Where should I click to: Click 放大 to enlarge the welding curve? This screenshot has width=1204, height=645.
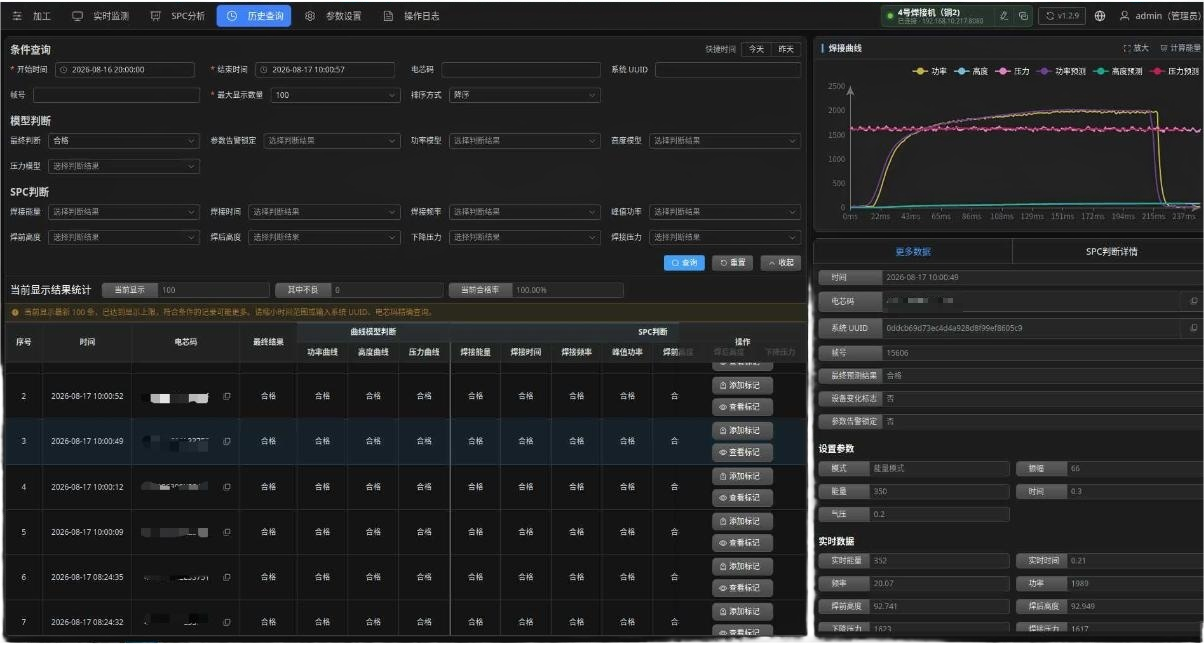click(x=1136, y=48)
